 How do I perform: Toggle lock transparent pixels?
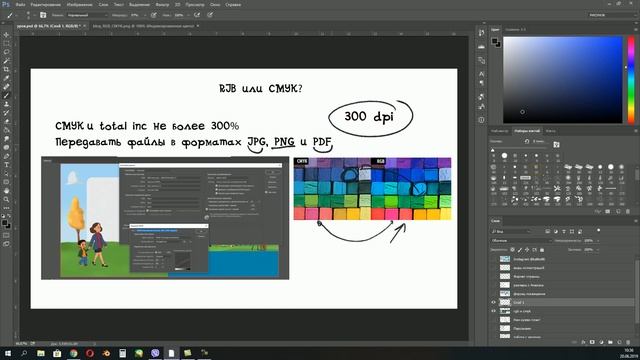[x=513, y=249]
